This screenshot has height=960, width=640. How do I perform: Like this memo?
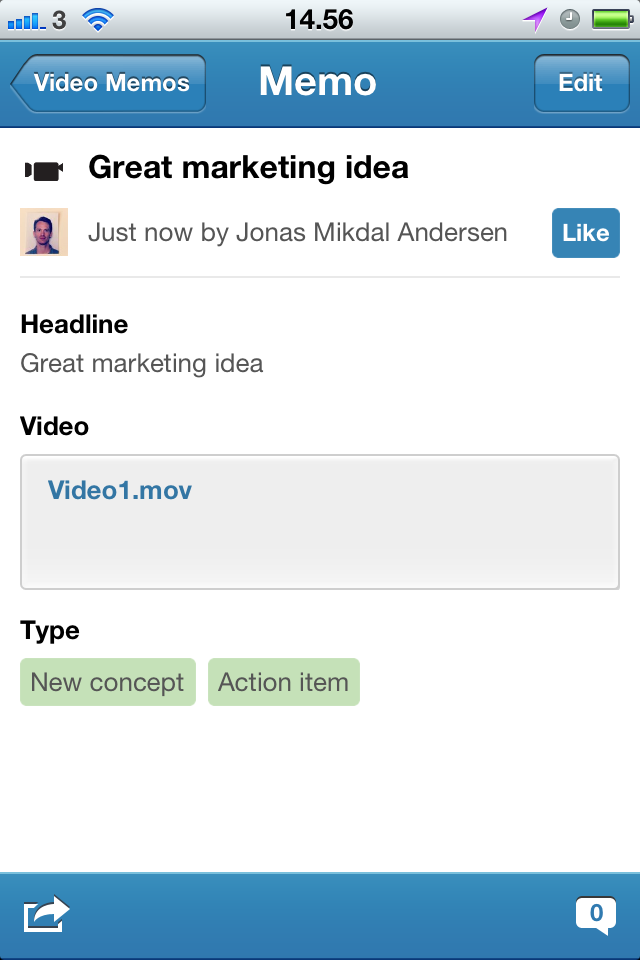click(585, 233)
